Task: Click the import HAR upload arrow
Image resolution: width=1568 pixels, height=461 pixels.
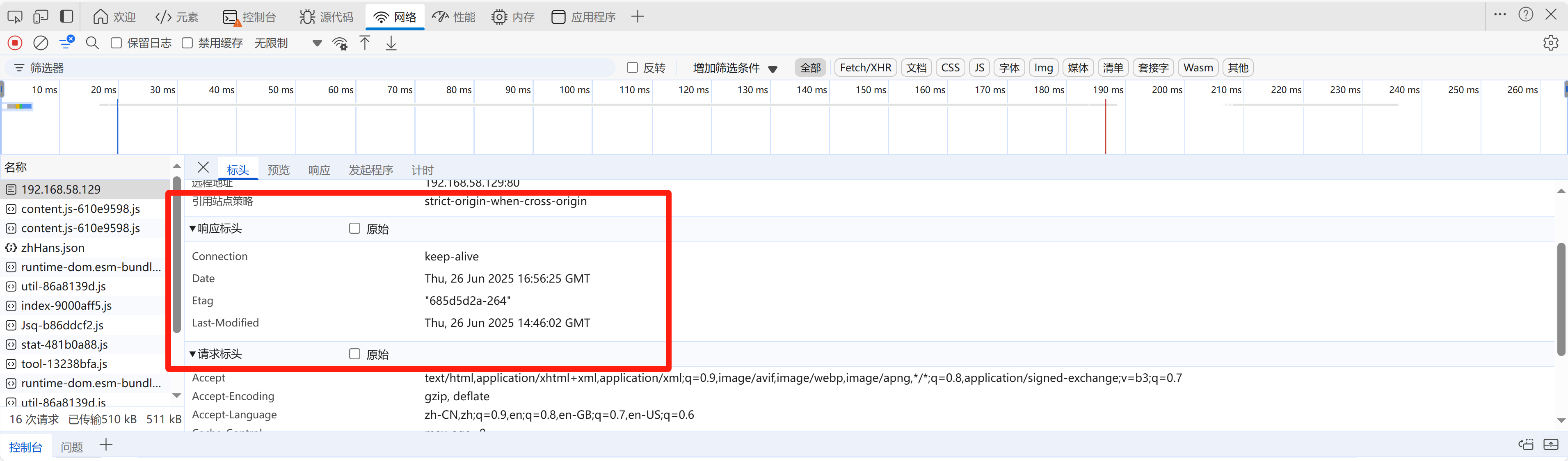Action: [365, 43]
